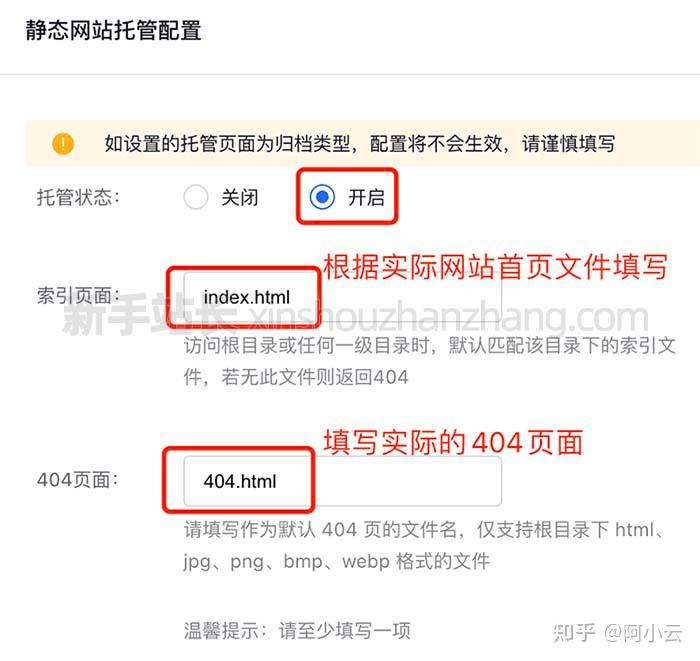This screenshot has height=661, width=700.
Task: Click the help text 请填写作为默认 404 页的文件名
Action: pos(423,530)
